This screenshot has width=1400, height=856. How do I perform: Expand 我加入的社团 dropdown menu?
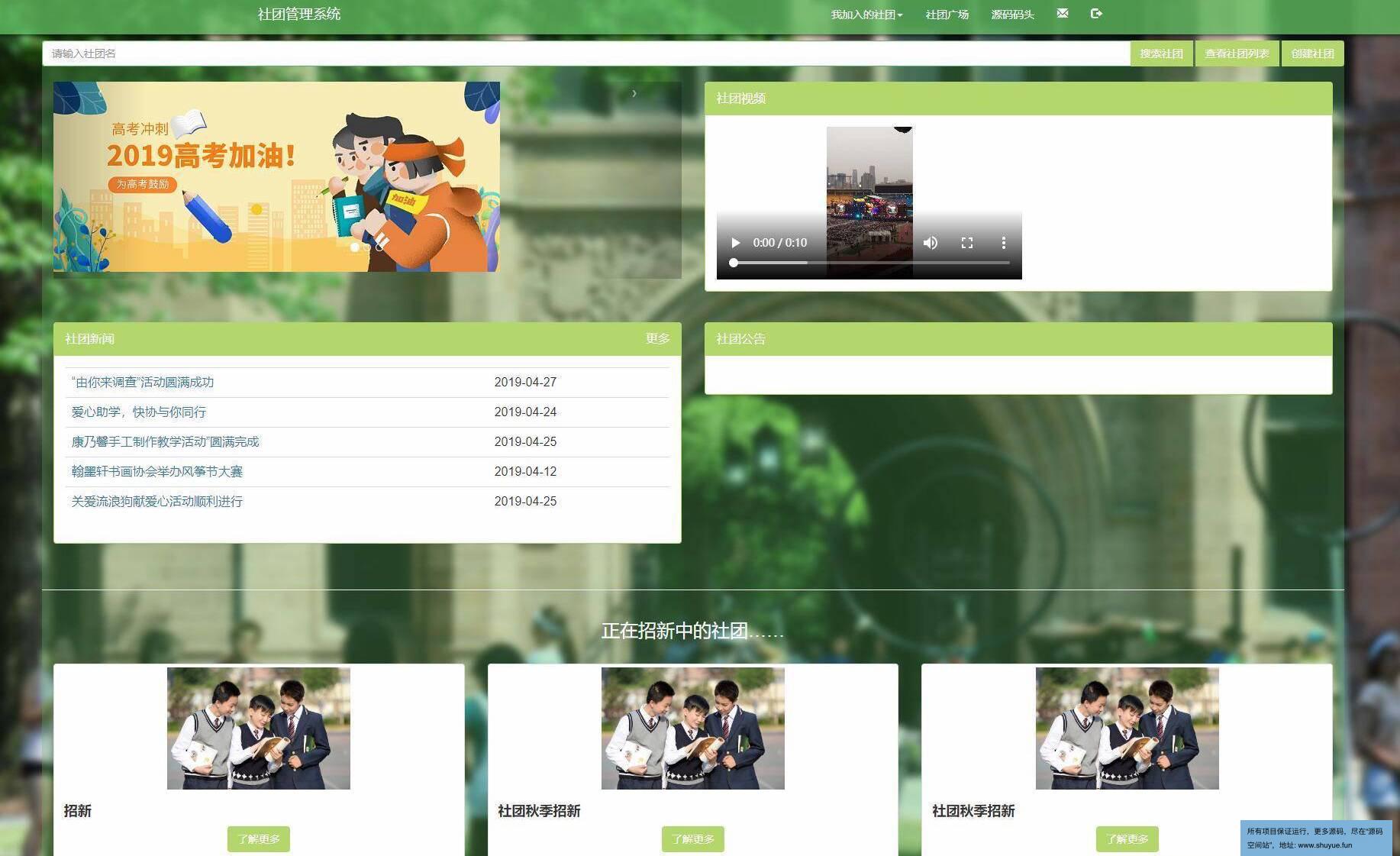point(866,15)
